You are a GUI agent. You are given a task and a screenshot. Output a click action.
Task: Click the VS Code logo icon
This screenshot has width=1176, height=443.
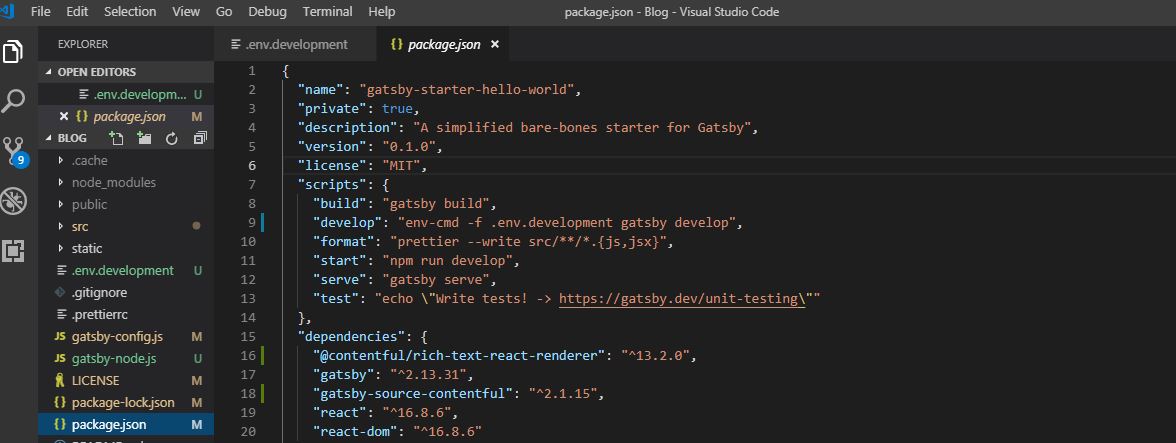(x=8, y=11)
